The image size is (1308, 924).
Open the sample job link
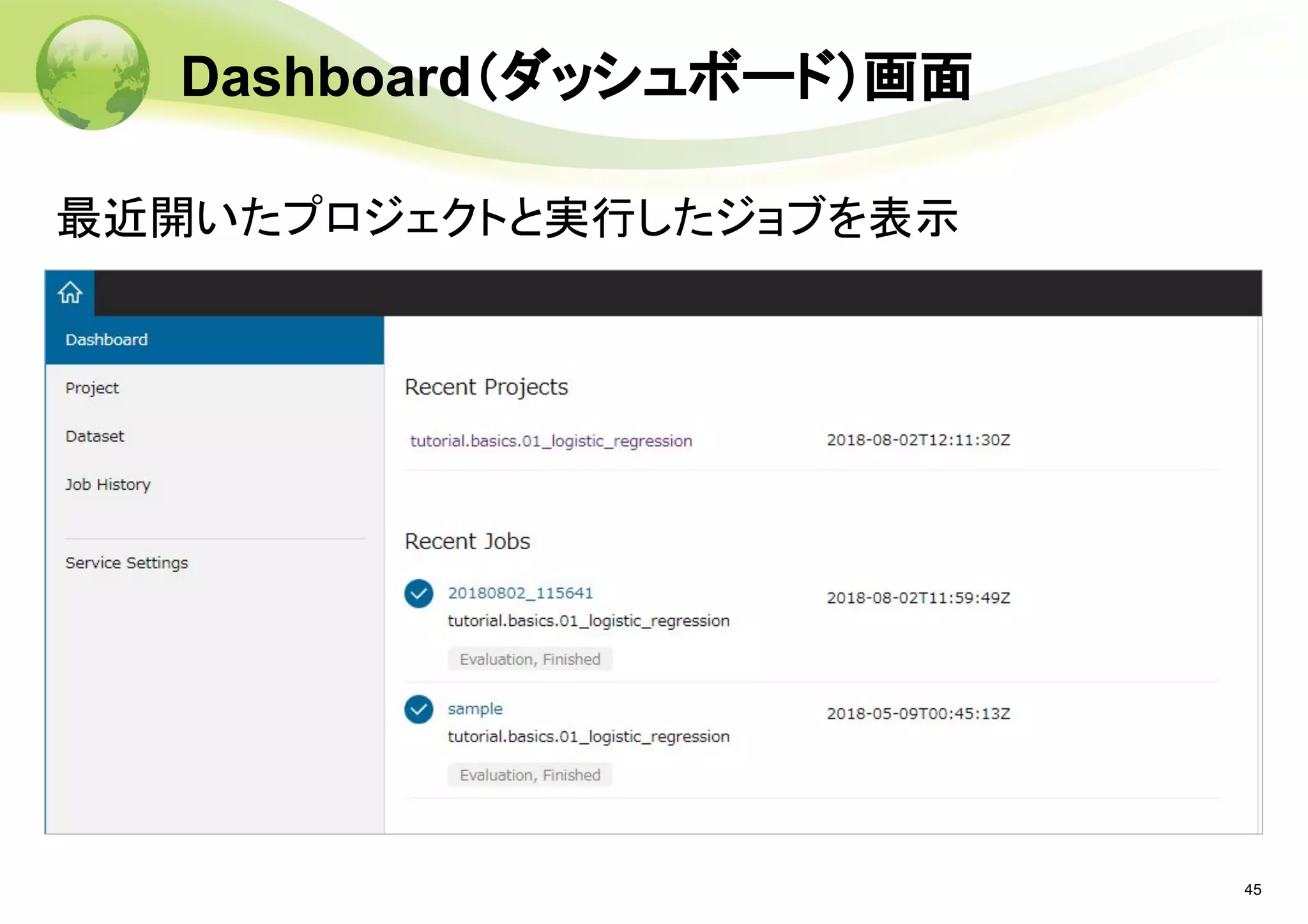[x=475, y=709]
